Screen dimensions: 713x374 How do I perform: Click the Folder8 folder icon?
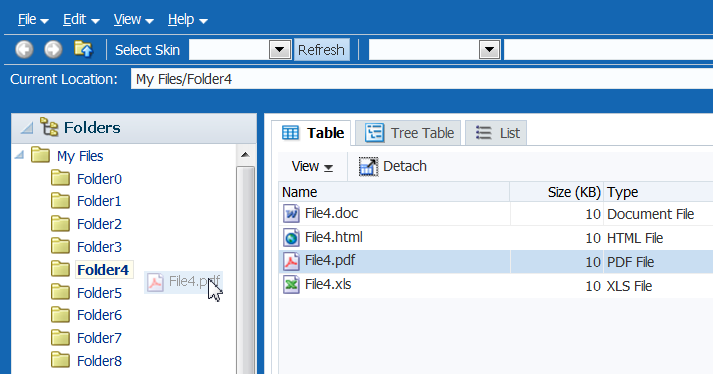pos(60,360)
